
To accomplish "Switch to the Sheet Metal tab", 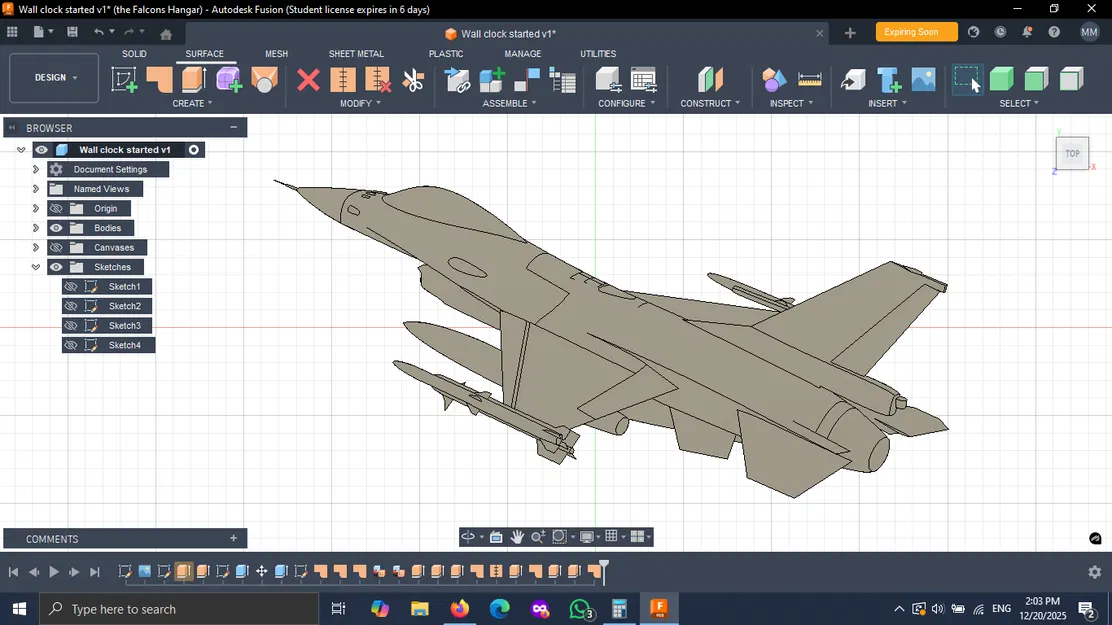I will [356, 54].
